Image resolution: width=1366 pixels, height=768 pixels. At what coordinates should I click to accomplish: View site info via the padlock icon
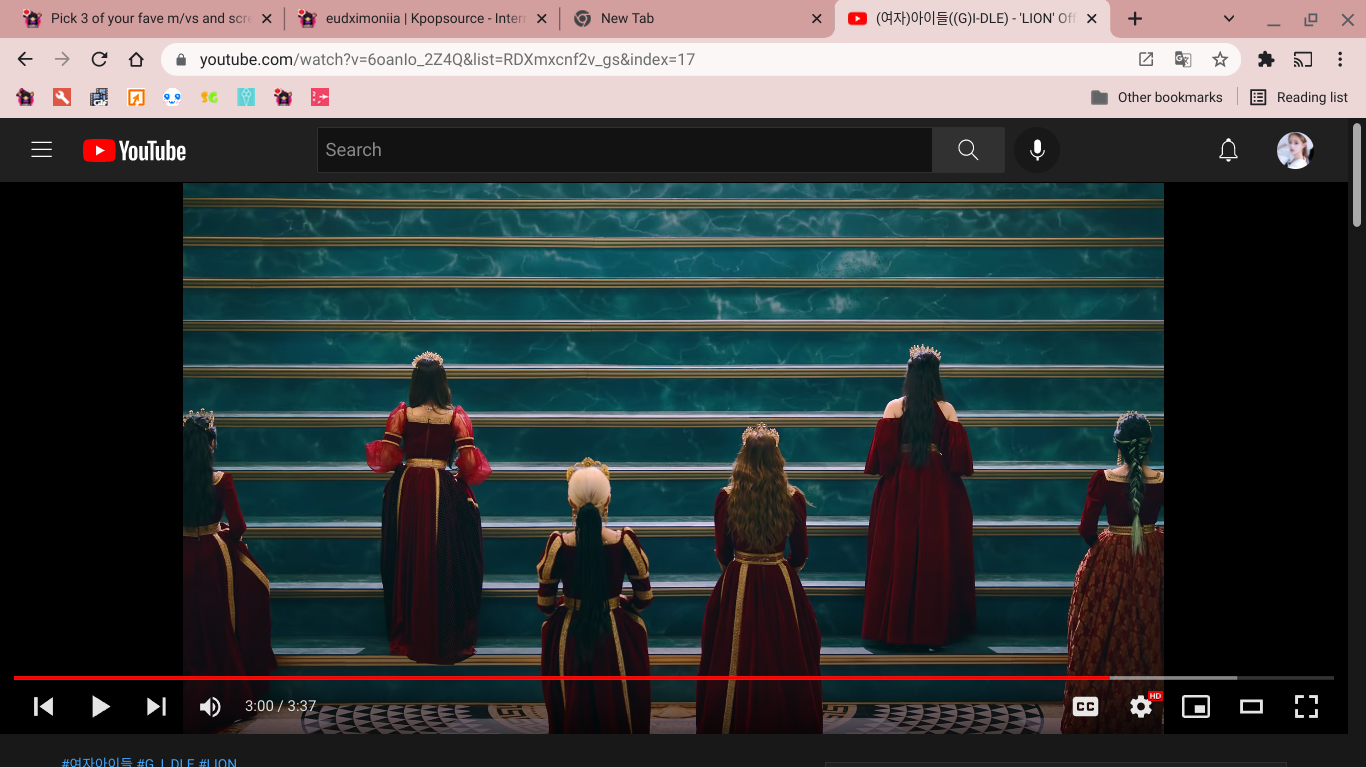(181, 60)
